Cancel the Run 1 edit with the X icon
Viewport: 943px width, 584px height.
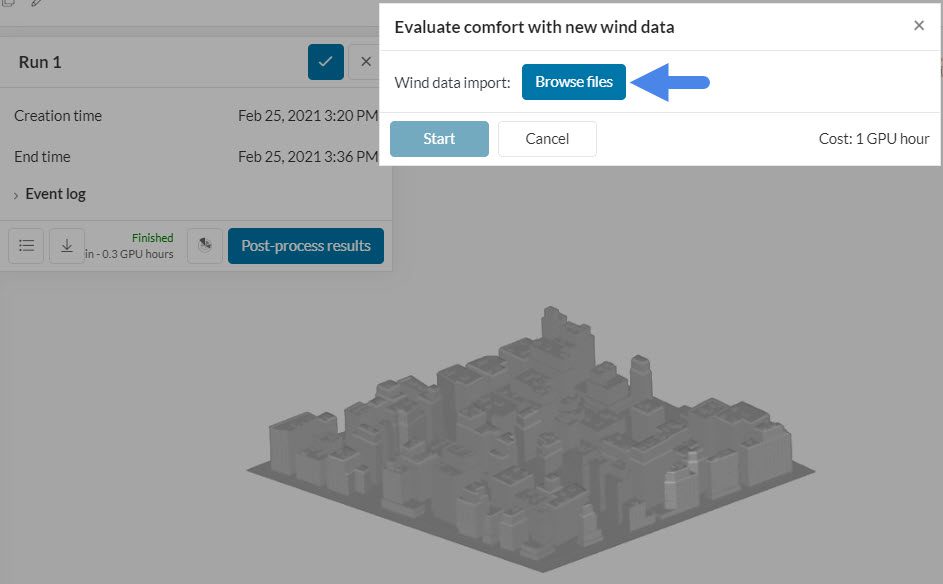(x=367, y=61)
